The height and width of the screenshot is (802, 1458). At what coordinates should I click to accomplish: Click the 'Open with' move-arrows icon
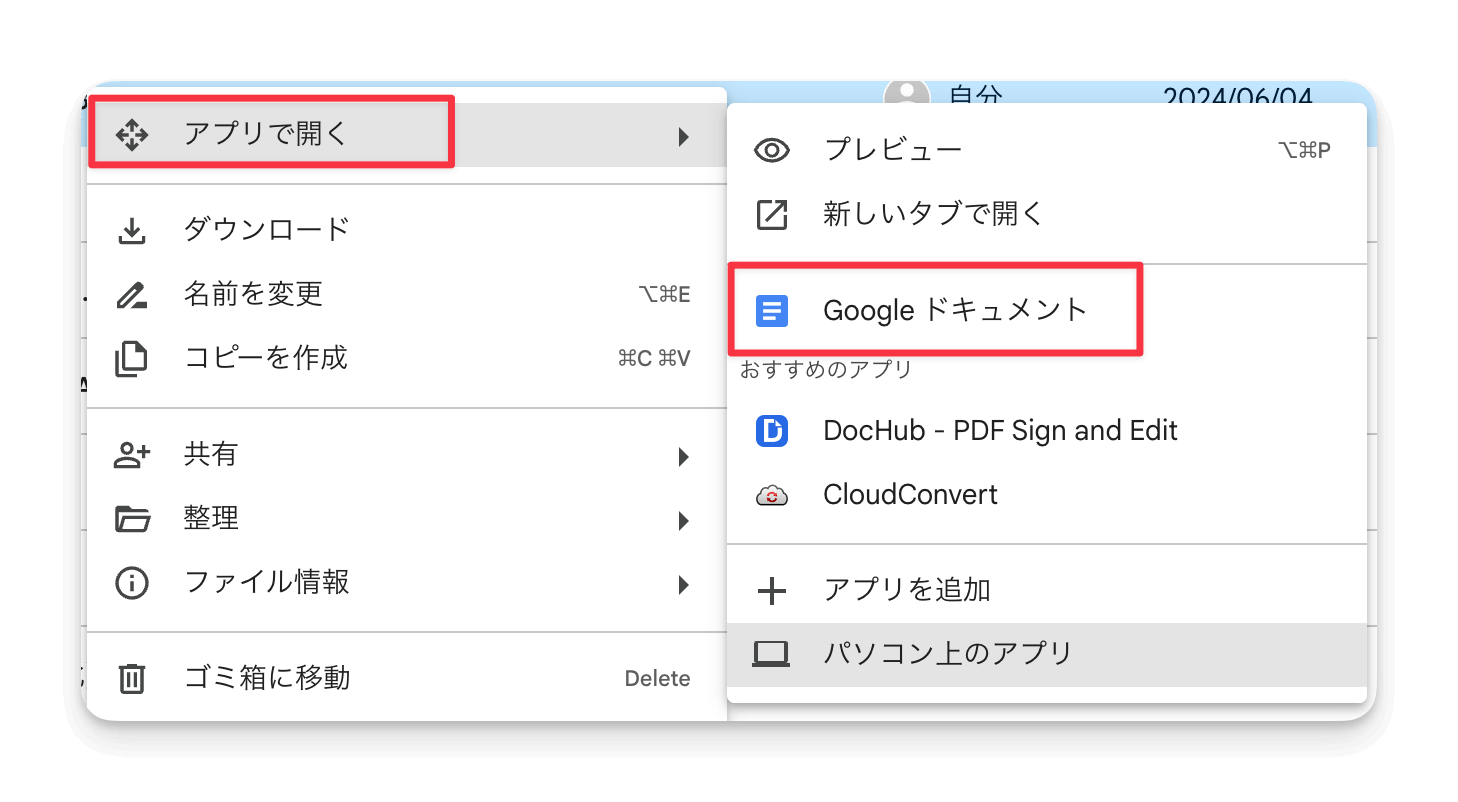coord(132,134)
